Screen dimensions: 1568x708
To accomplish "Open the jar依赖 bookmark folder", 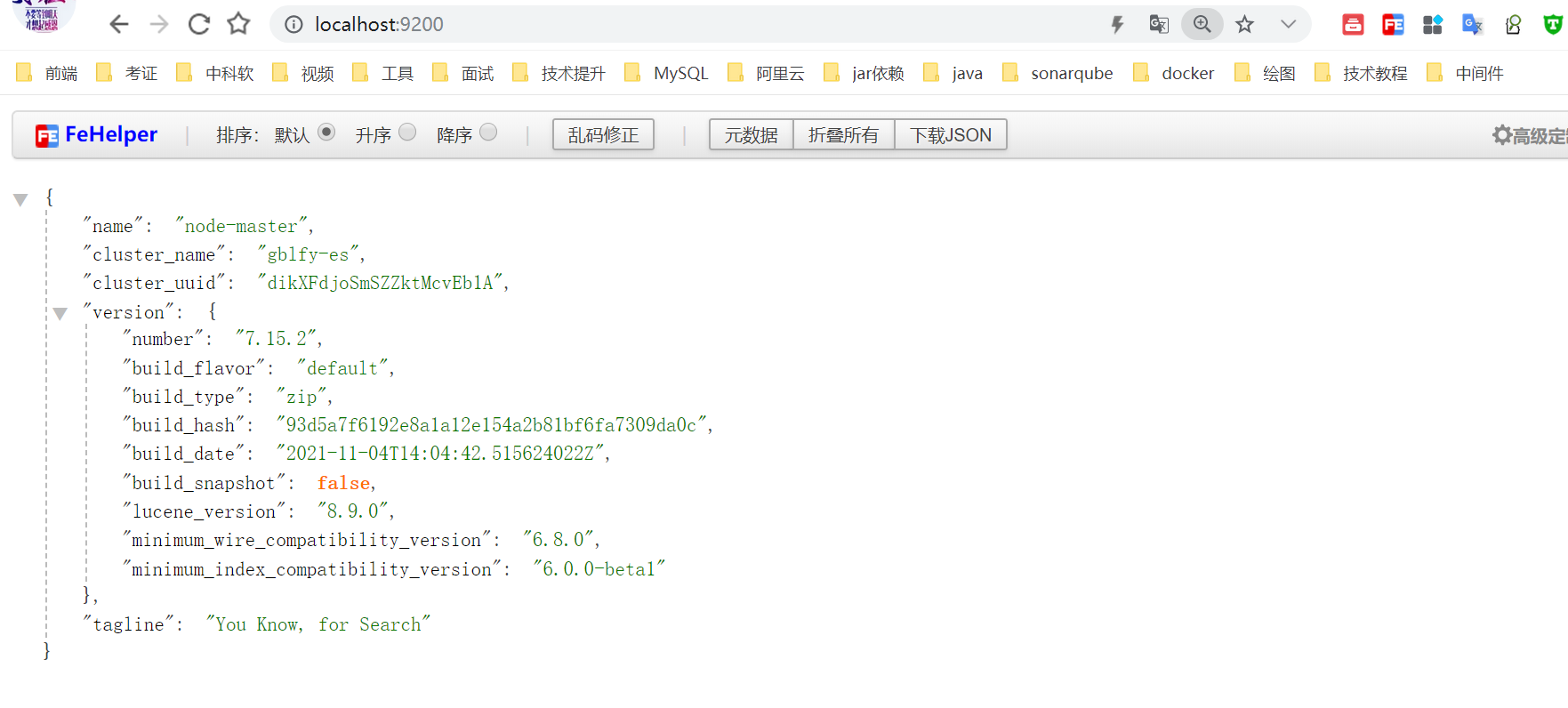I will pos(864,73).
